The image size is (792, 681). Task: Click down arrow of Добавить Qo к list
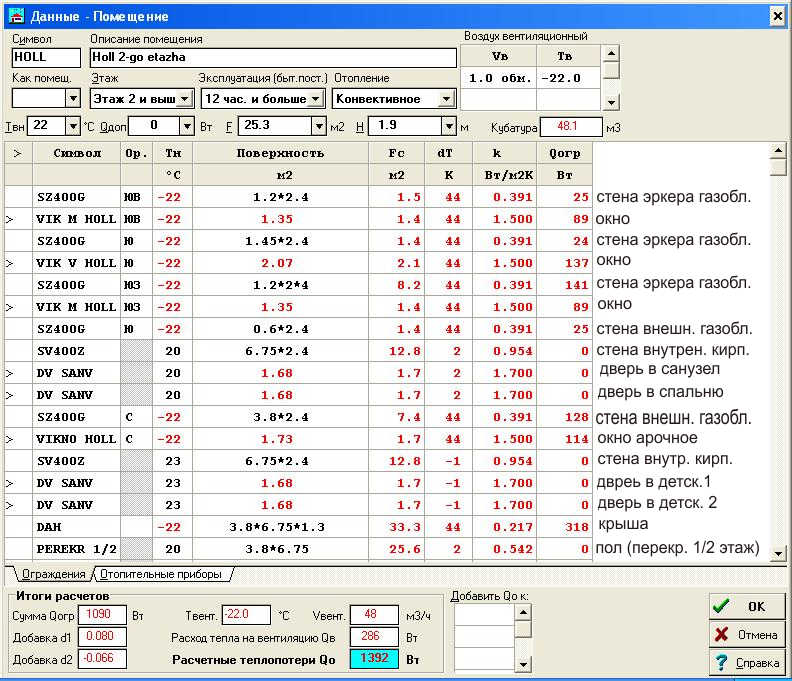tap(523, 664)
